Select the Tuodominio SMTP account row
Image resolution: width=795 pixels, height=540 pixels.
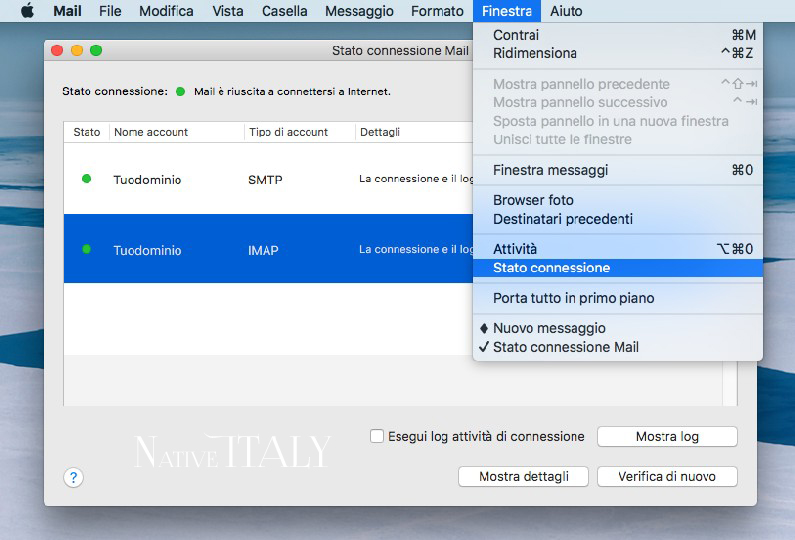(x=269, y=178)
